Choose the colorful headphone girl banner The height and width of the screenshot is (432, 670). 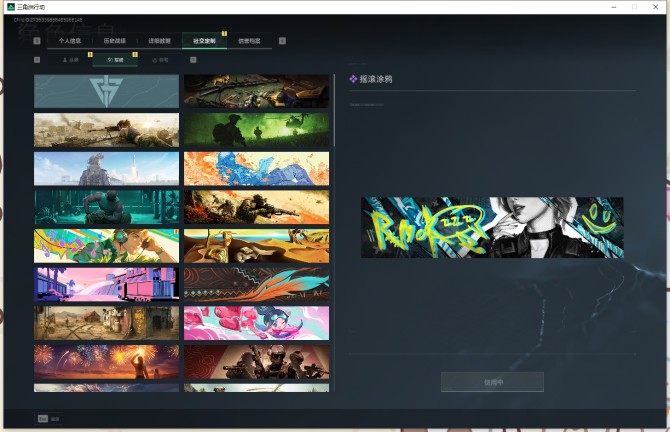[x=106, y=246]
